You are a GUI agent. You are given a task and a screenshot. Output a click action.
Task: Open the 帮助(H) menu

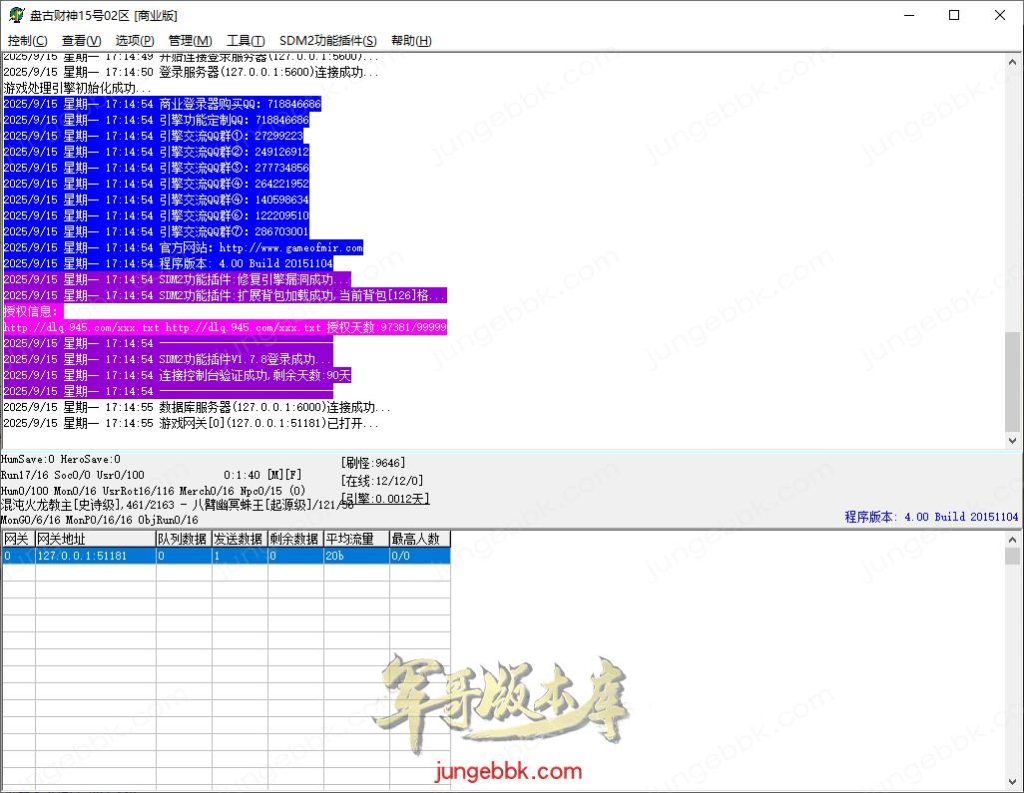click(x=409, y=40)
